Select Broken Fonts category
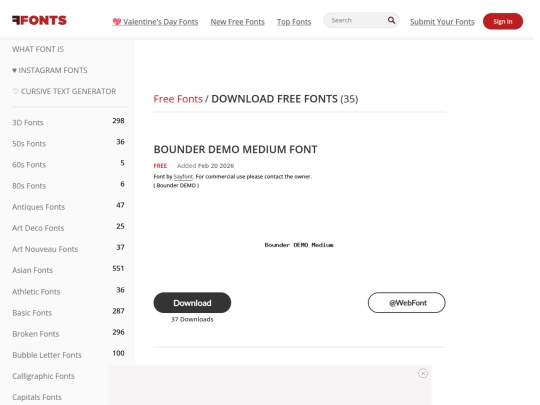This screenshot has height=405, width=540. point(36,334)
